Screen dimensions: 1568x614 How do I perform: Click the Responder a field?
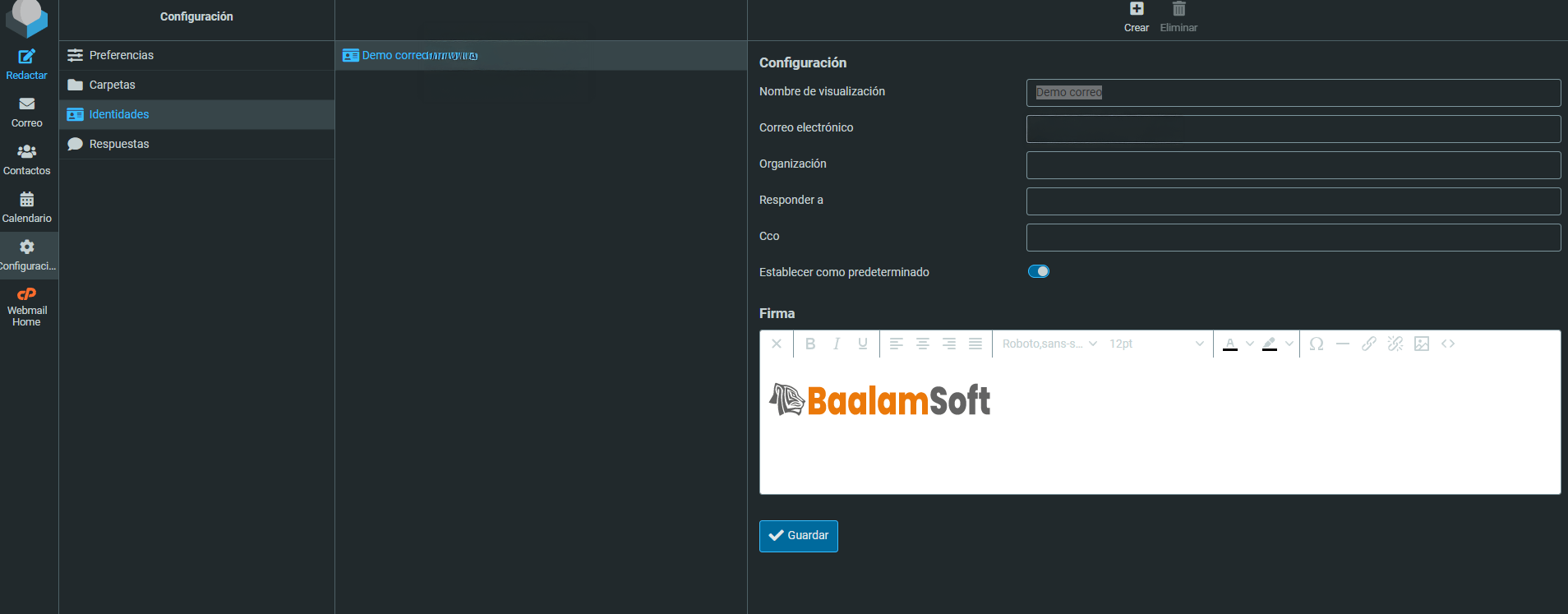(x=1294, y=201)
